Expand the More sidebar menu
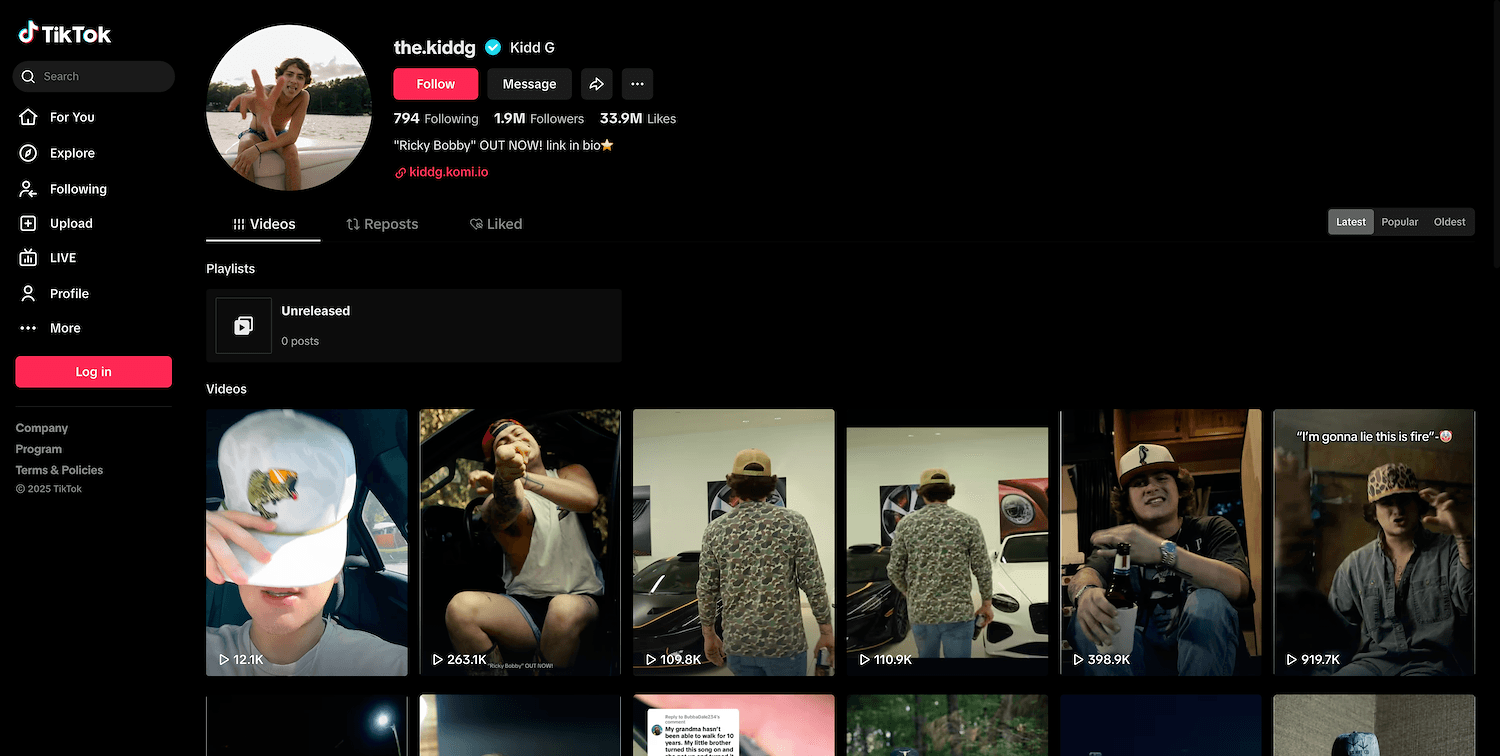1500x756 pixels. [65, 328]
